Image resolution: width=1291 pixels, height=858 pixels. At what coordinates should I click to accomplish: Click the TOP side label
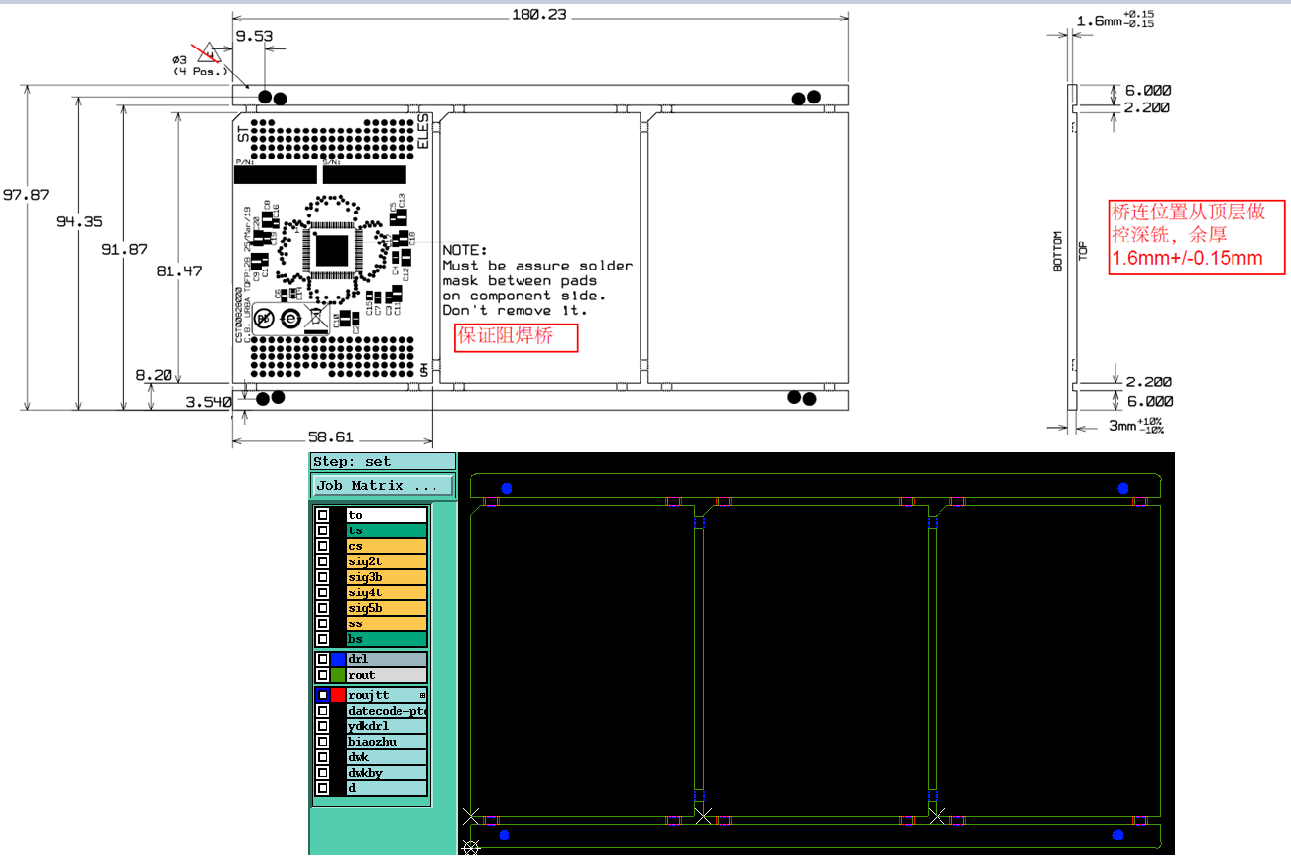point(1081,251)
